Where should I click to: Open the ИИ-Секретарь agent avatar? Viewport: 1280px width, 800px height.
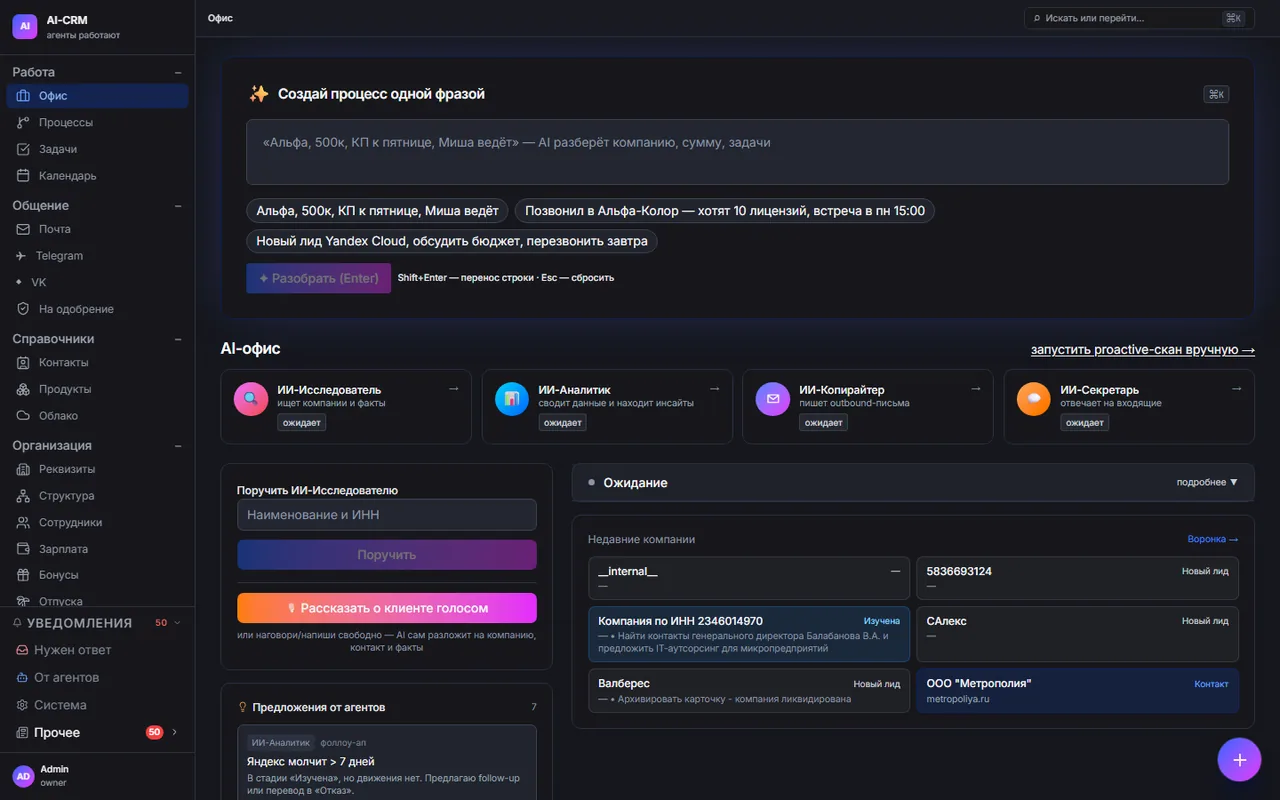point(1033,399)
